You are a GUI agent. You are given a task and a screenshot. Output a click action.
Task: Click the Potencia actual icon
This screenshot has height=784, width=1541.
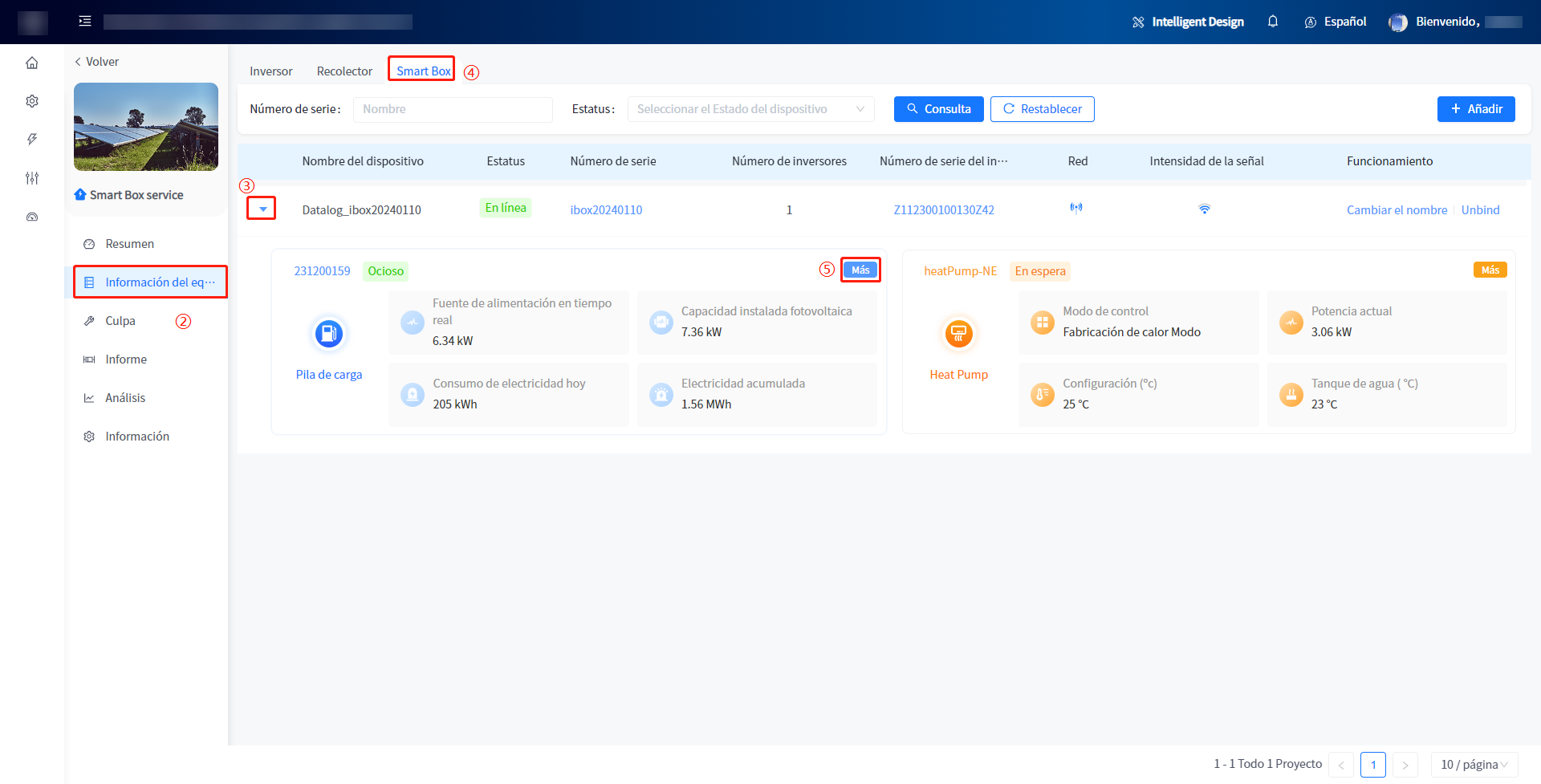(1291, 323)
